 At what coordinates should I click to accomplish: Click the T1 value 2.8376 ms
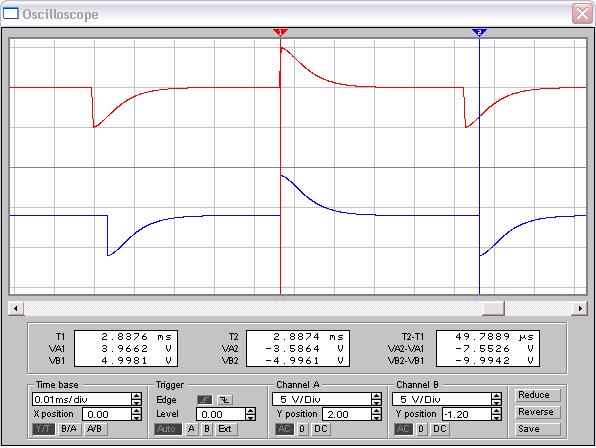(x=136, y=337)
